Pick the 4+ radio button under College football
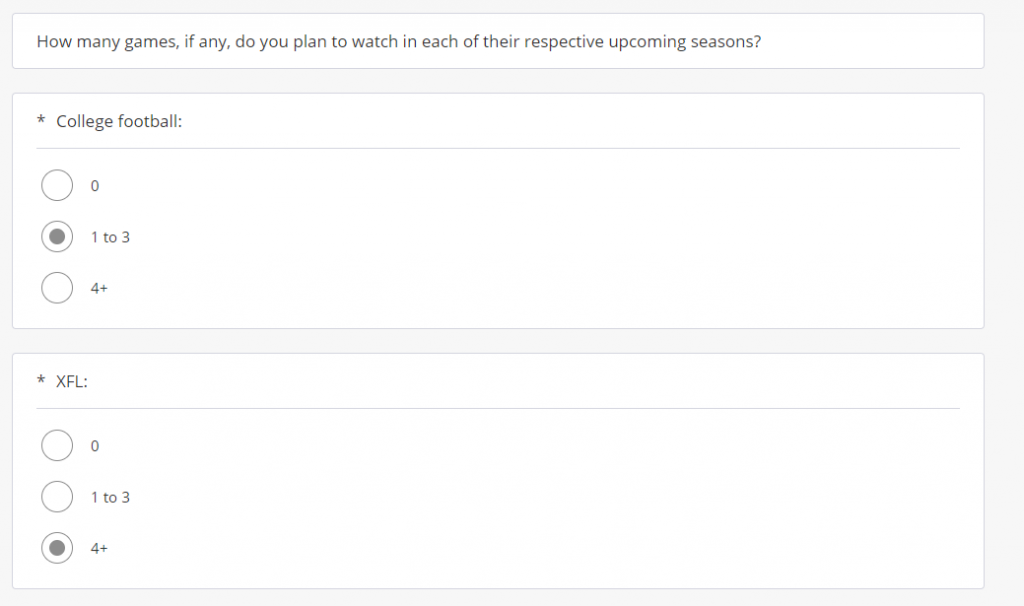Screen dimensions: 1024x606 [x=57, y=288]
